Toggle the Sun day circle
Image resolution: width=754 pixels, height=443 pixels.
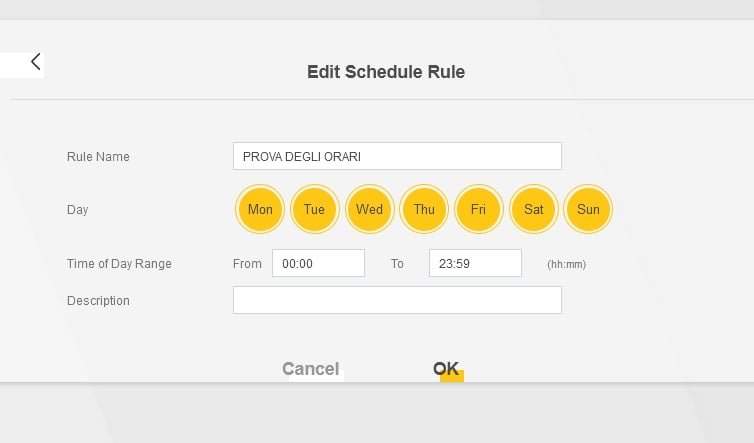pyautogui.click(x=588, y=210)
